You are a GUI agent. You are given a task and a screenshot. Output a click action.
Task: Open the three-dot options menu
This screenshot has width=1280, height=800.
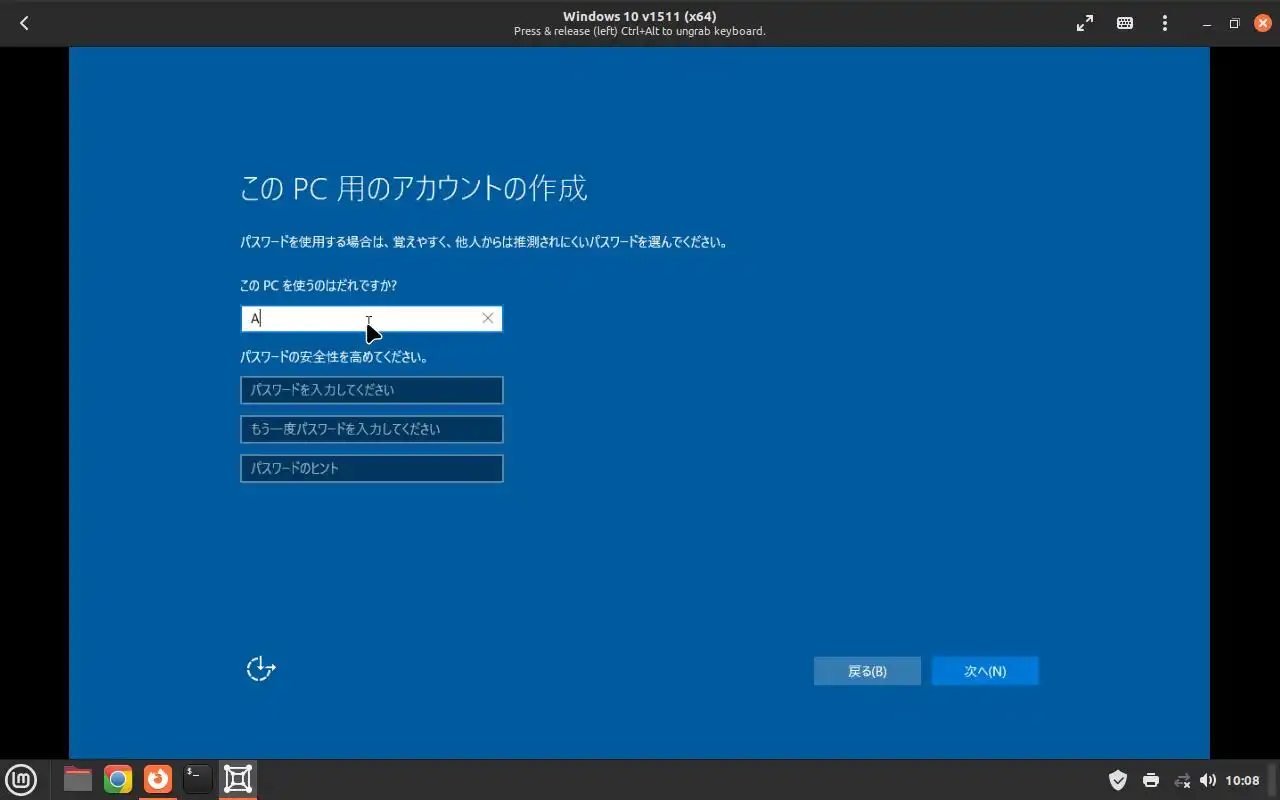coord(1165,23)
